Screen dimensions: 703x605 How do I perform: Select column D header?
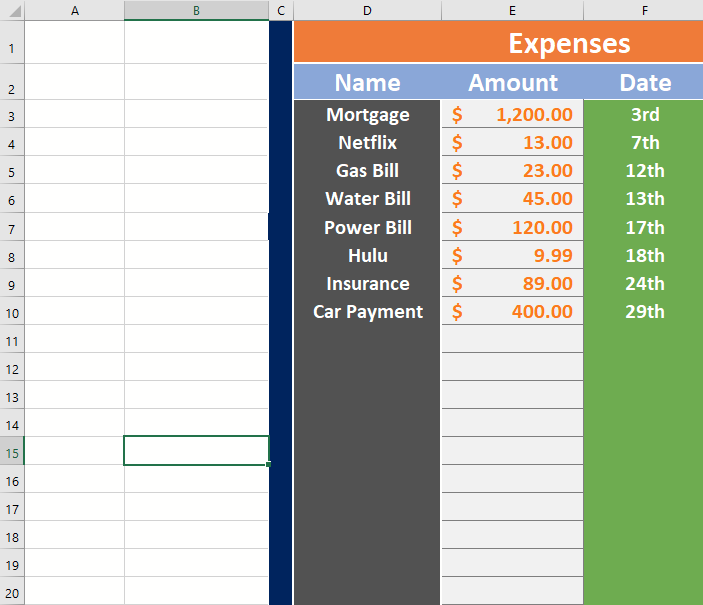pos(367,10)
